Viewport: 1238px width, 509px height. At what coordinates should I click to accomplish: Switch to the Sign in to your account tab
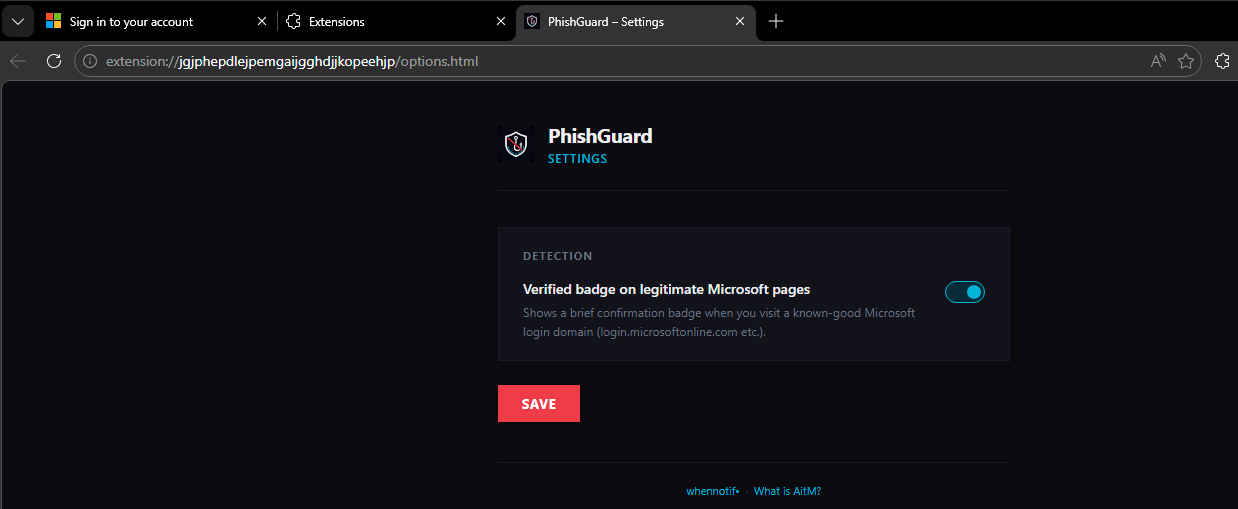pyautogui.click(x=157, y=21)
